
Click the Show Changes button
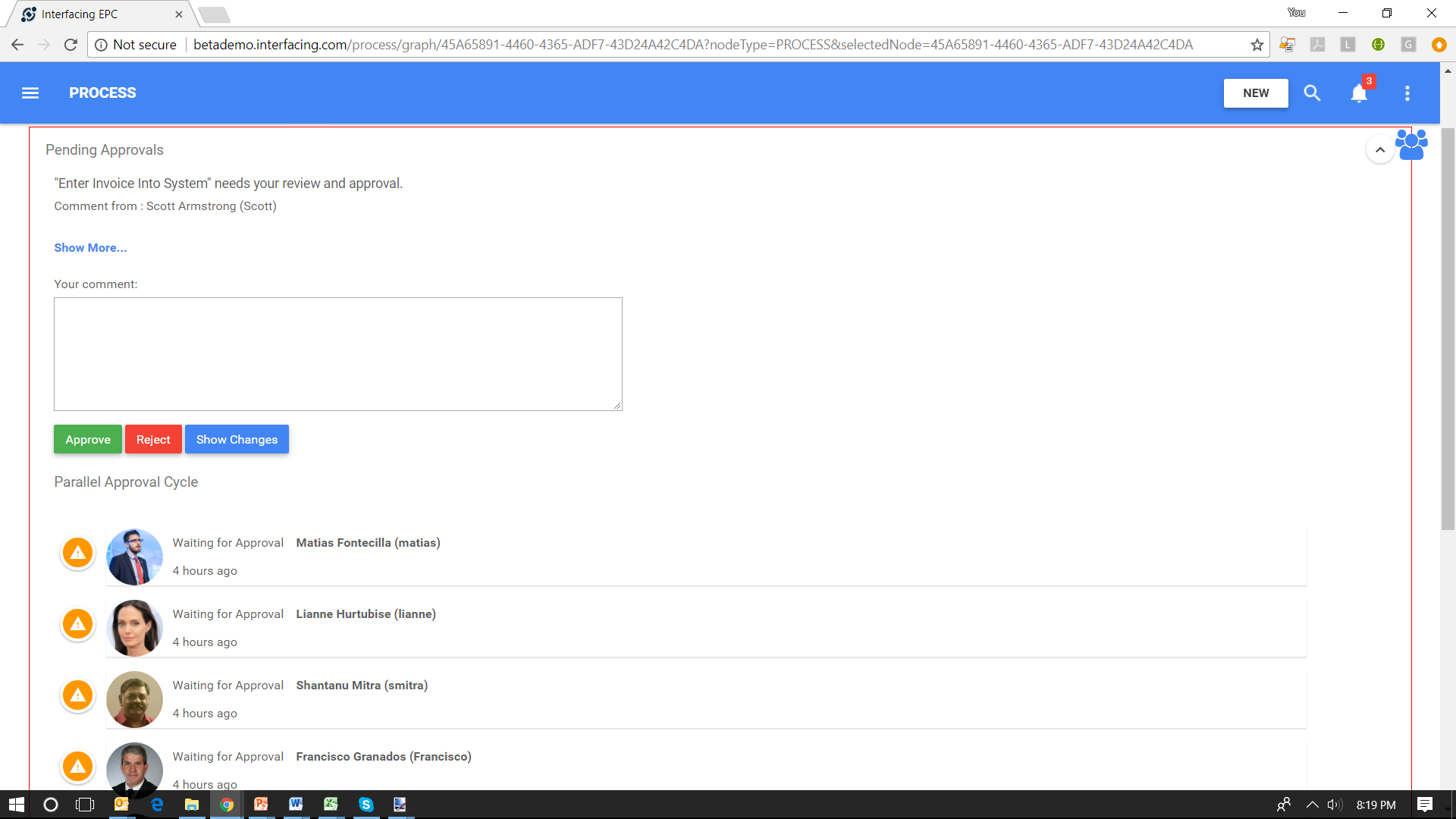[237, 439]
